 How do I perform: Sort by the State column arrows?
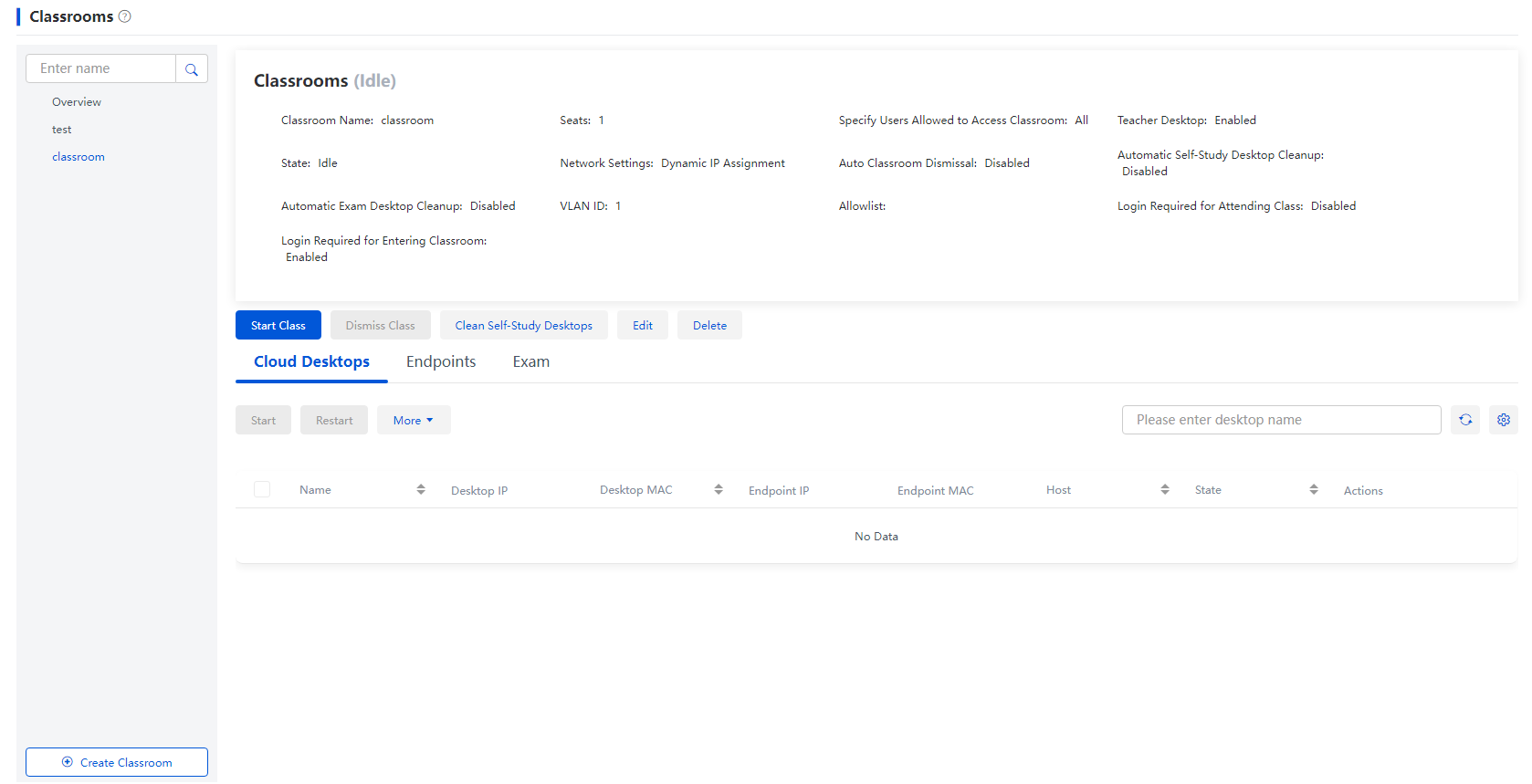[1314, 490]
